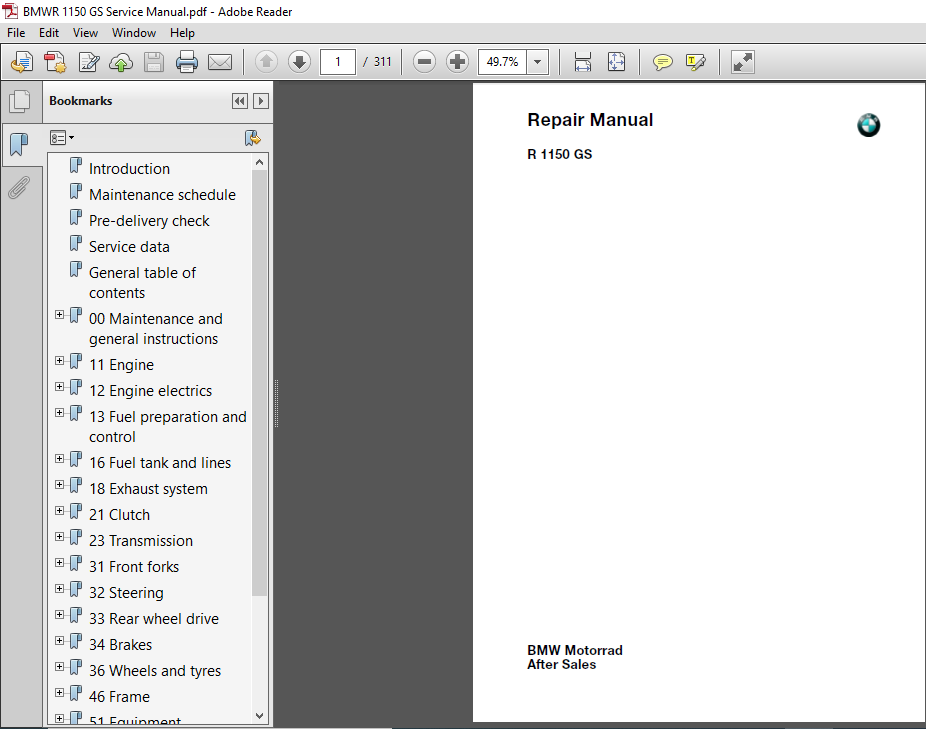This screenshot has height=729, width=926.
Task: Open the bookmark options menu dropdown
Action: (62, 138)
